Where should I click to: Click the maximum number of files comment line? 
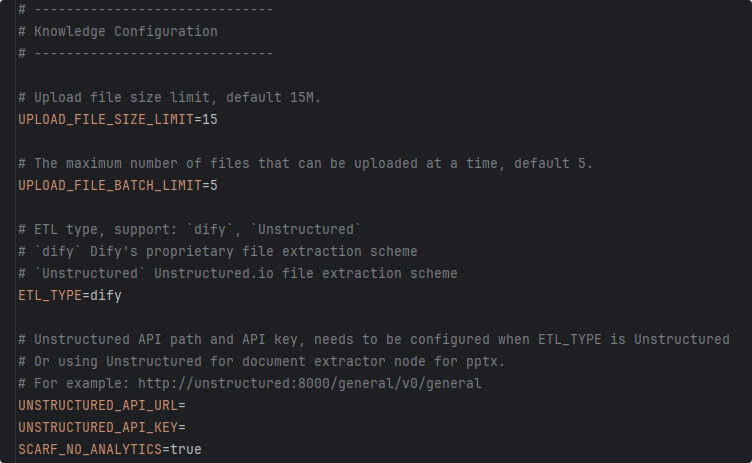(x=306, y=164)
